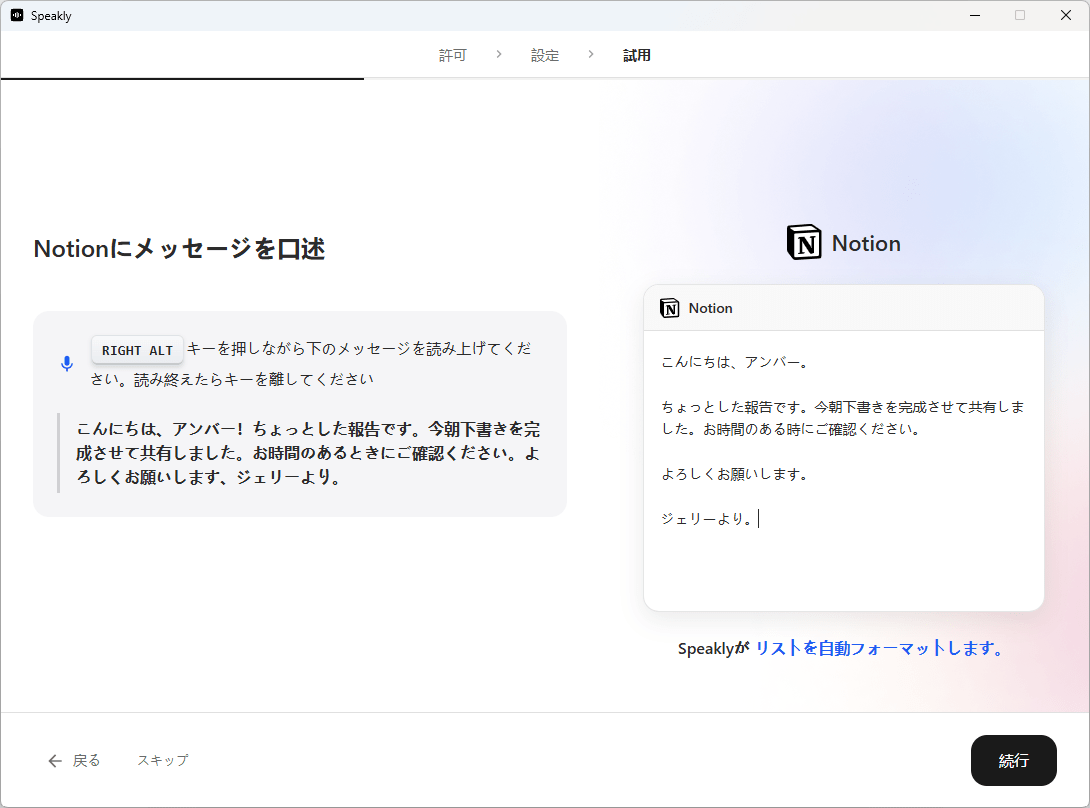Click the back arrow icon beside 戻る

55,761
